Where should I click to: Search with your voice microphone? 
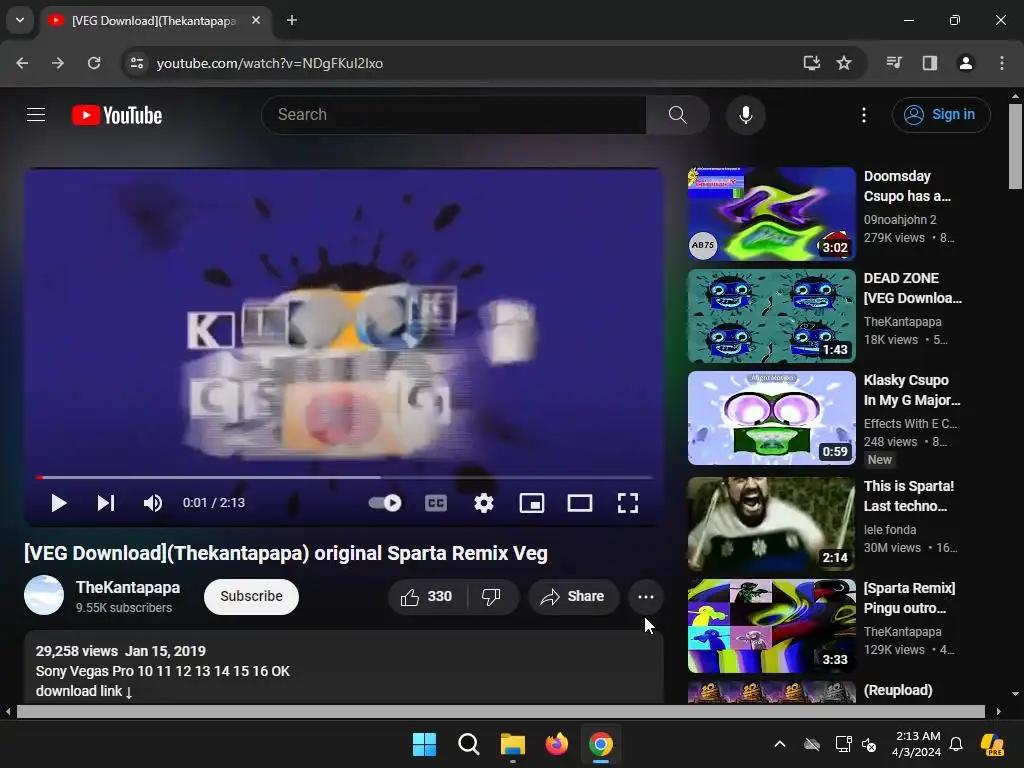[746, 115]
